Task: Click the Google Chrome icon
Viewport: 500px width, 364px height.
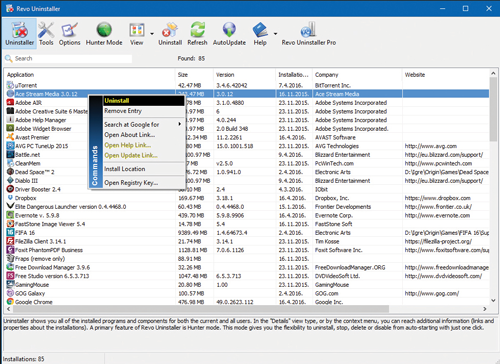Action: tap(10, 301)
